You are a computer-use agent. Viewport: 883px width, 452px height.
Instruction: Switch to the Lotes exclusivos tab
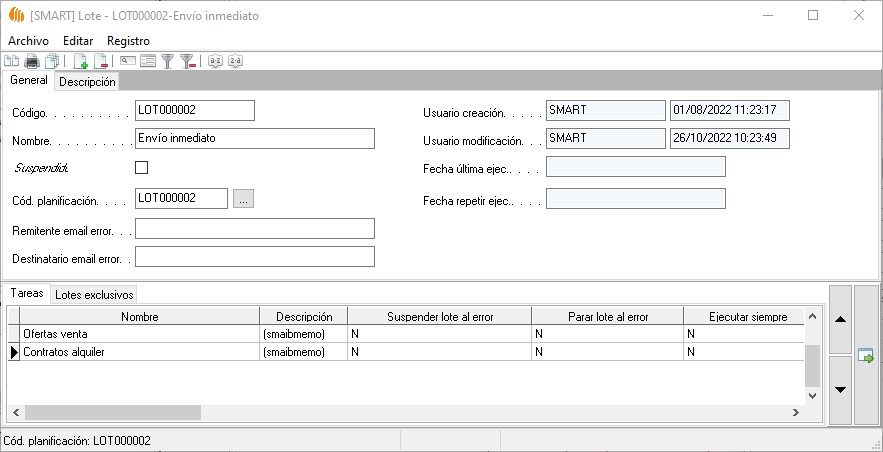click(x=94, y=294)
